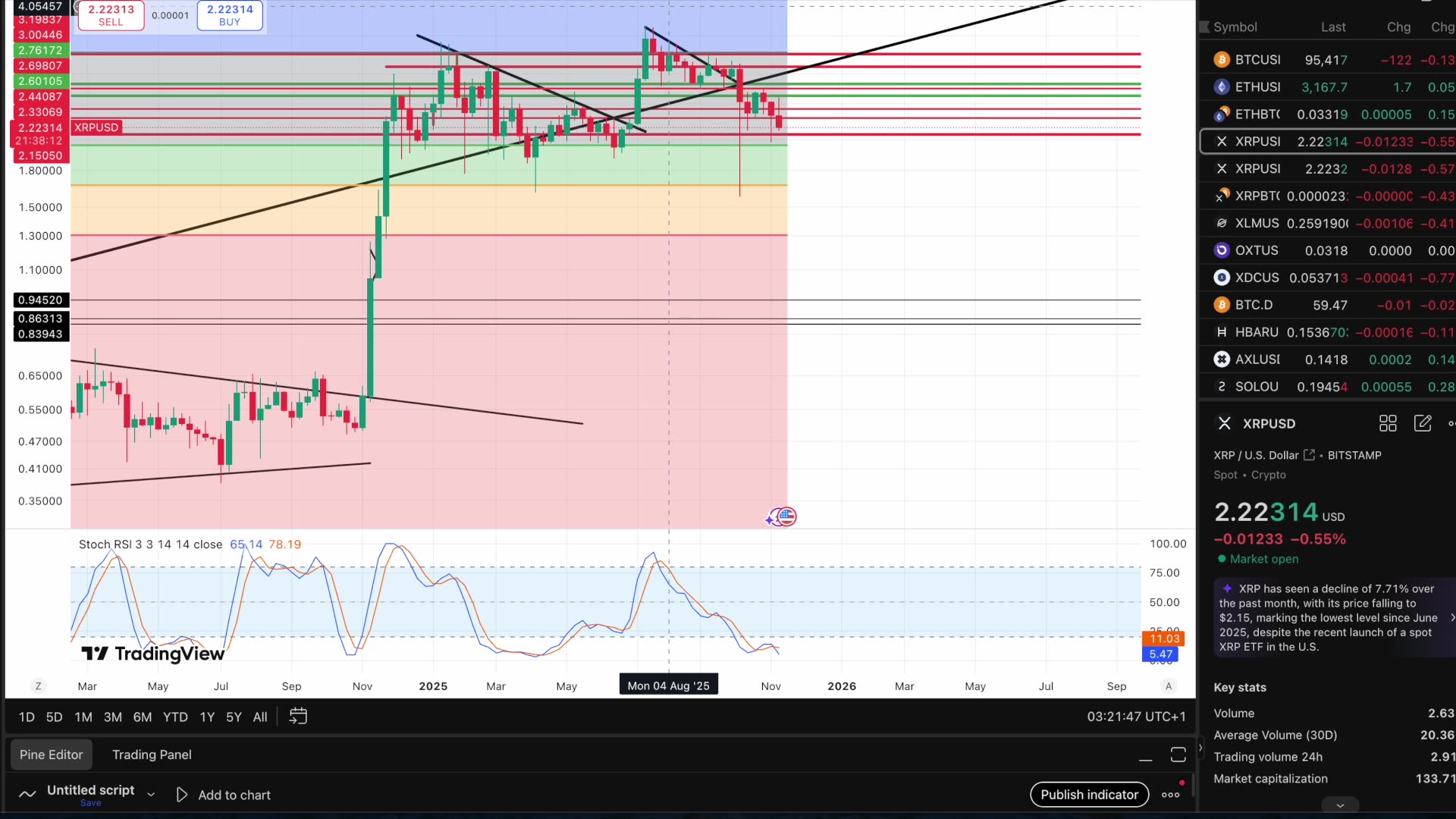Open the Pine Editor tab
This screenshot has width=1456, height=819.
coord(51,755)
